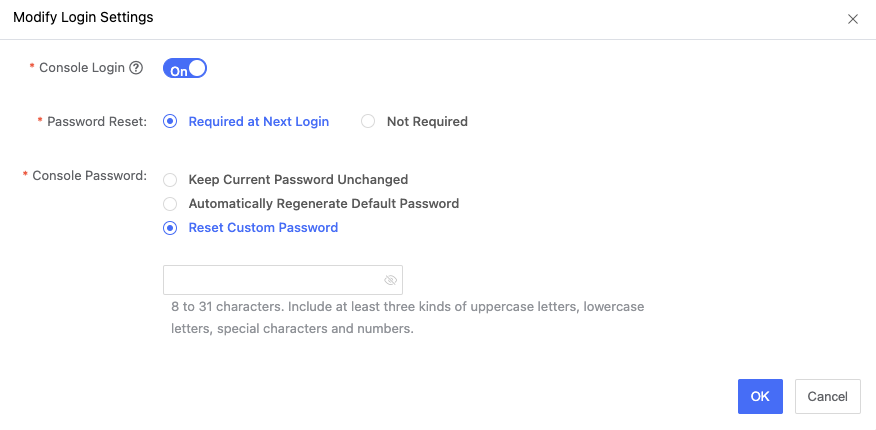Screen dimensions: 876x430
Task: Click the Console Login field label
Action: coord(82,68)
